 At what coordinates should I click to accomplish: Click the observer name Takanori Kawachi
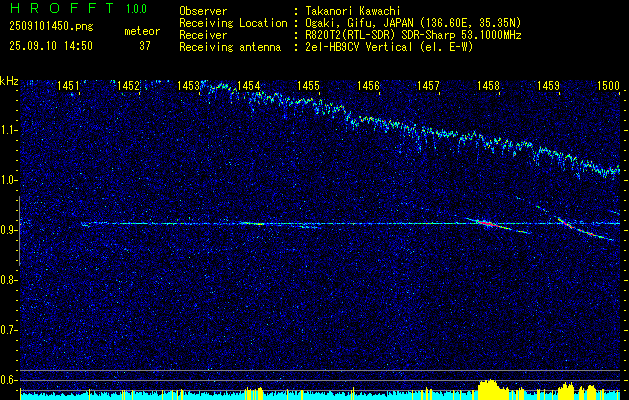pyautogui.click(x=353, y=11)
